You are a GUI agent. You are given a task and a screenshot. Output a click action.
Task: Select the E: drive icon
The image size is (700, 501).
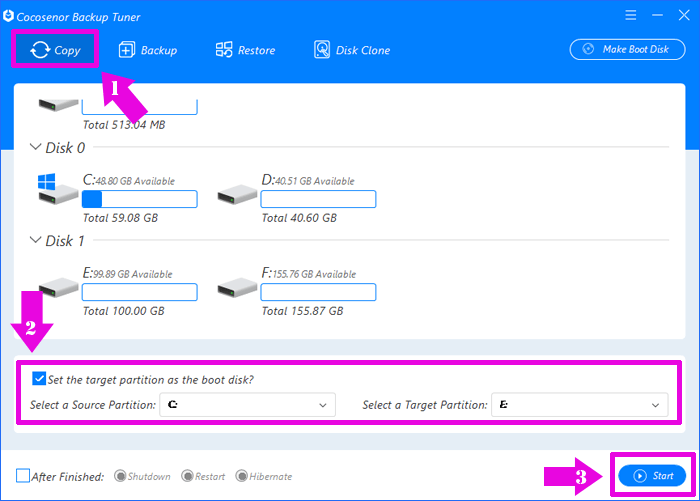[58, 288]
